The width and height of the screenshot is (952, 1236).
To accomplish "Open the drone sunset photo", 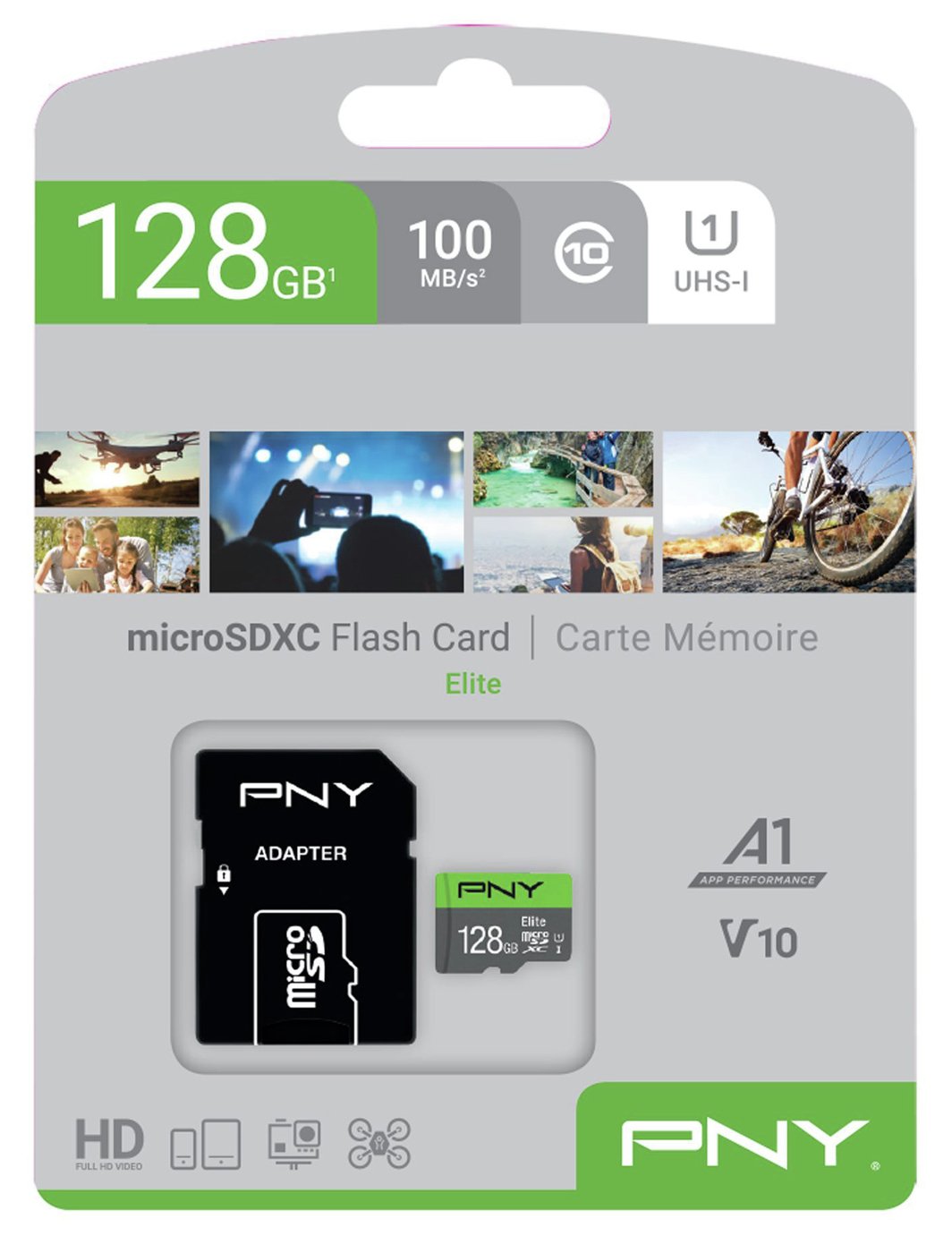I will [x=117, y=469].
